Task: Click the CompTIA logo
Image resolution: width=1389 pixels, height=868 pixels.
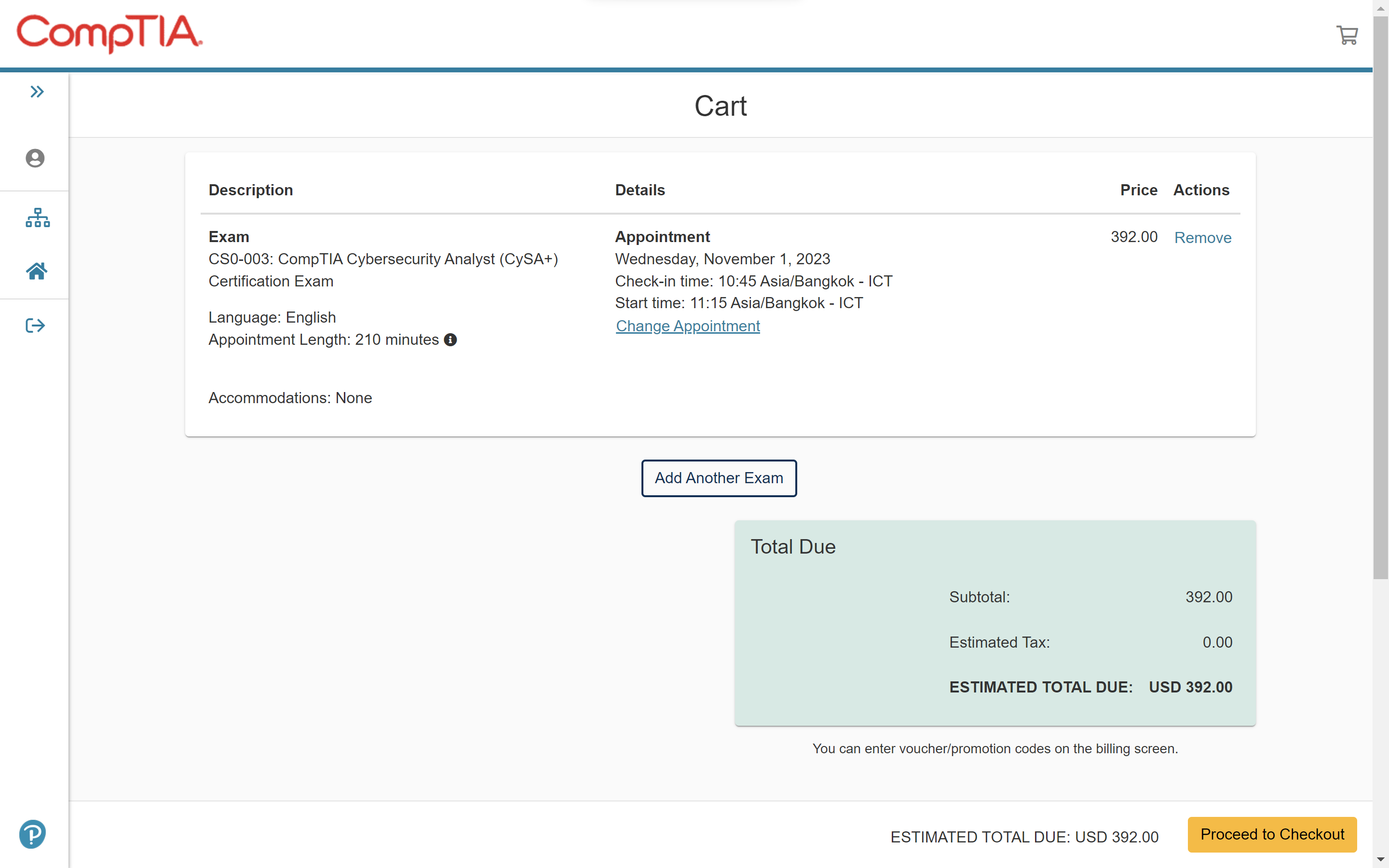Action: click(109, 33)
